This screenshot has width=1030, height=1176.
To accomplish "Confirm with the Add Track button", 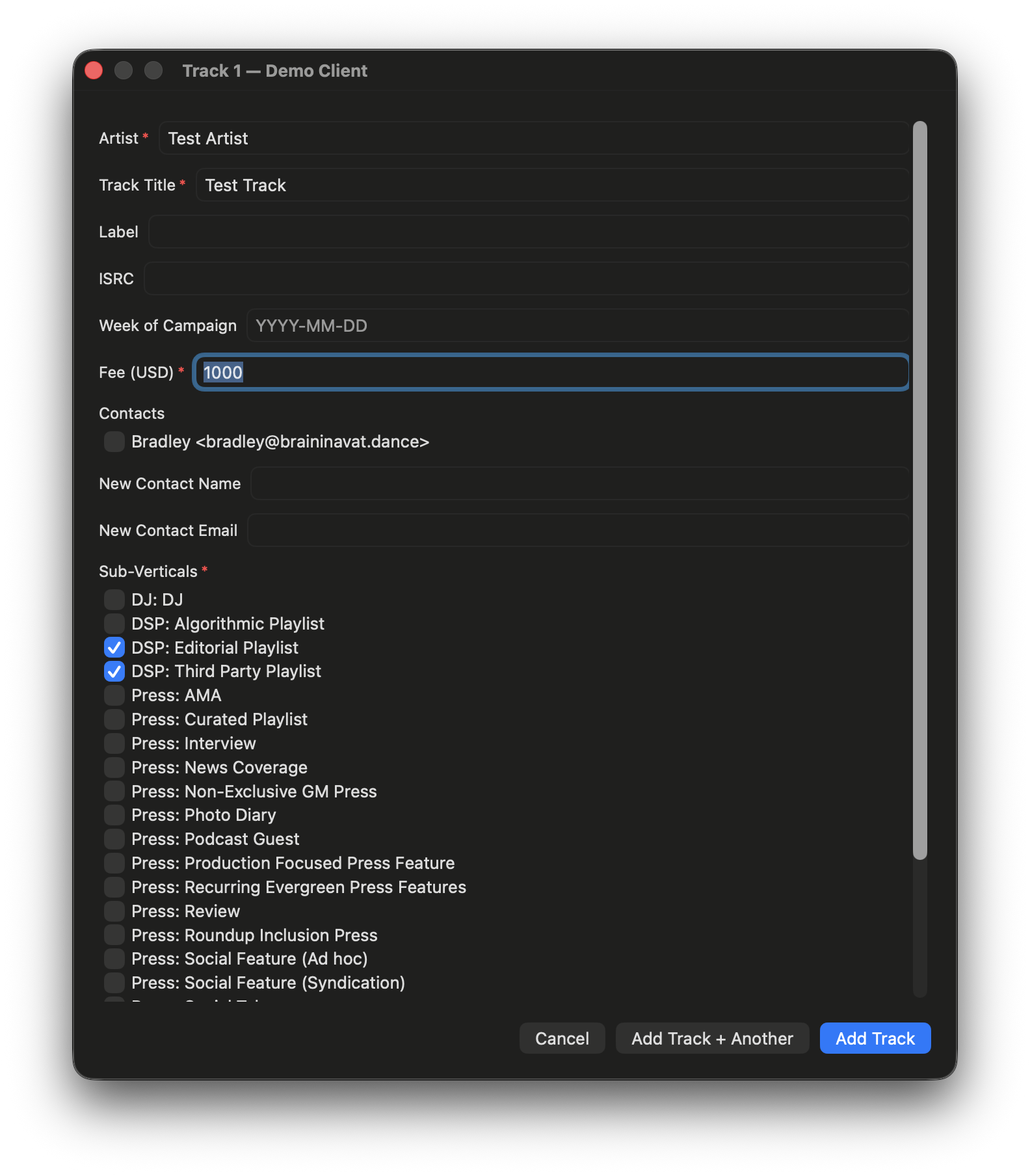I will 875,1038.
